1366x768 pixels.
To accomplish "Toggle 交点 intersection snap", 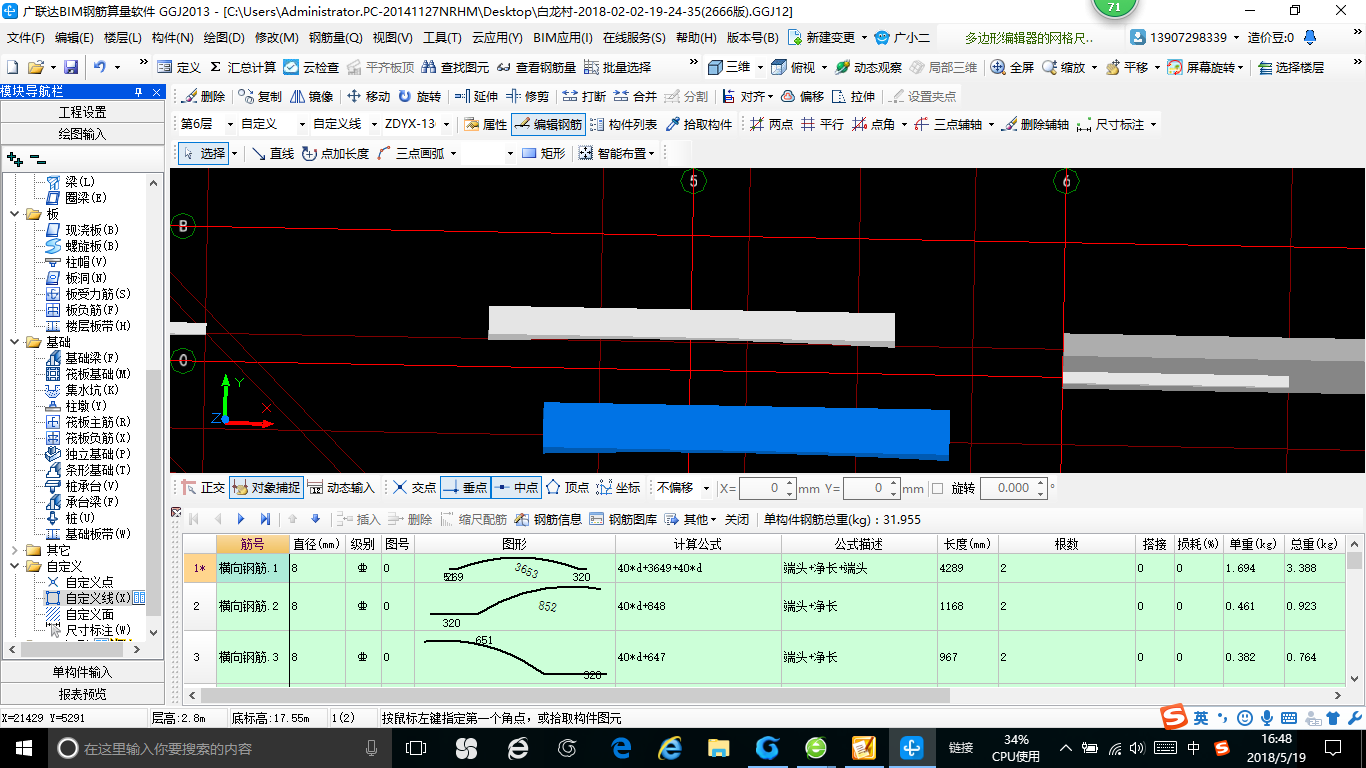I will 414,488.
